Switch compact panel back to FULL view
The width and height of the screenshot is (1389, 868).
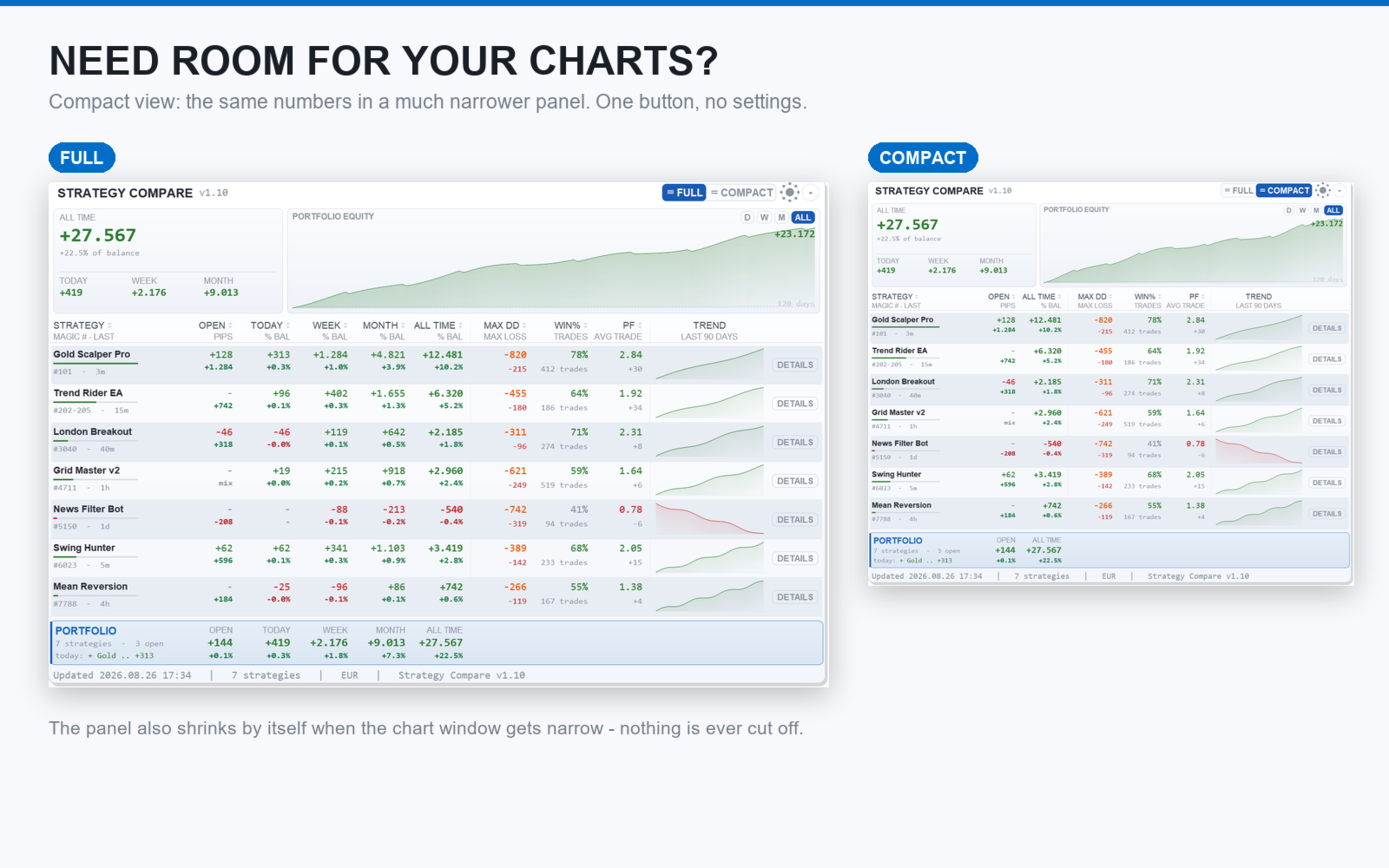pyautogui.click(x=1238, y=190)
